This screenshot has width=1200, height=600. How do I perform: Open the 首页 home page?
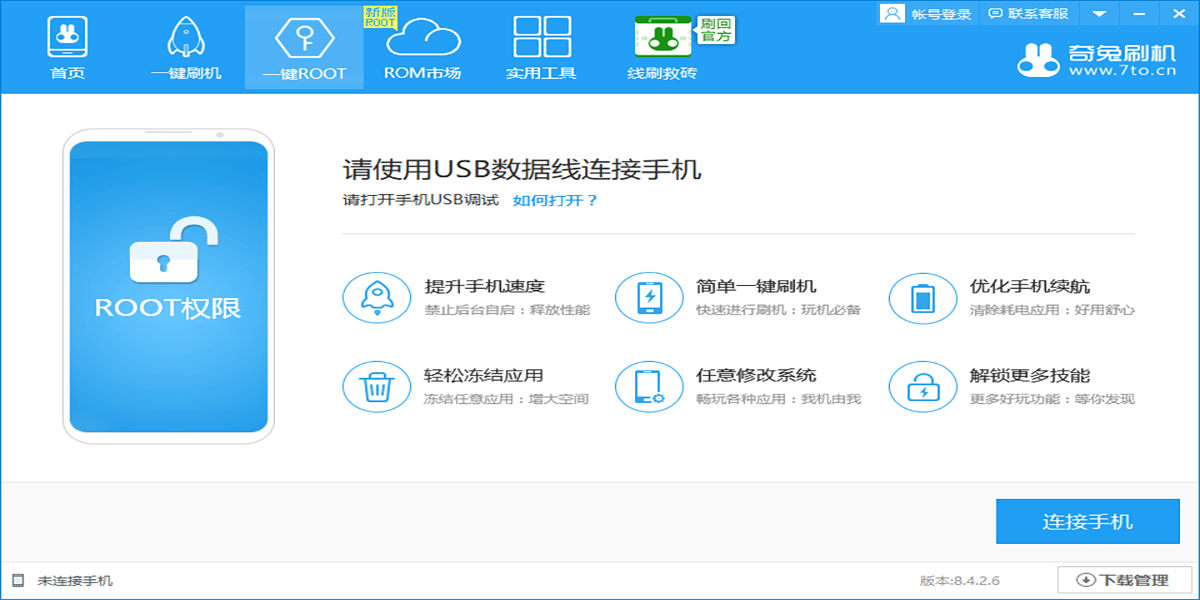click(x=66, y=45)
